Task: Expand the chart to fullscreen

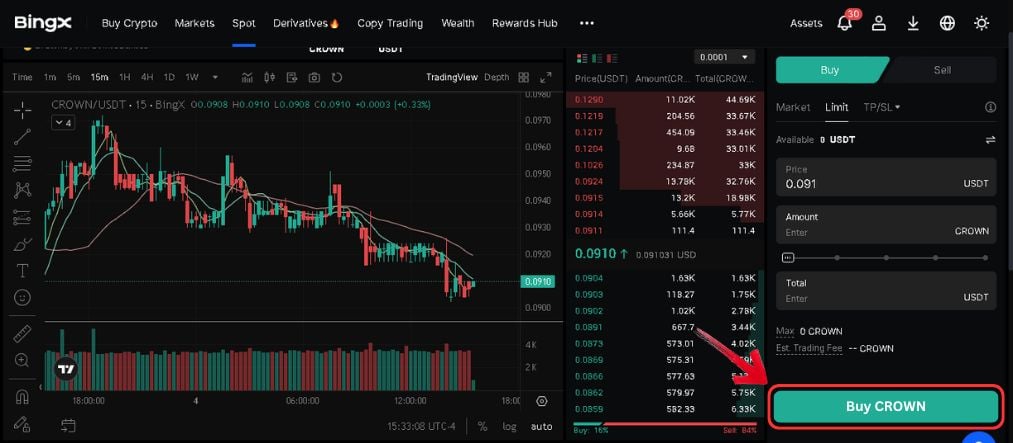Action: (x=546, y=77)
